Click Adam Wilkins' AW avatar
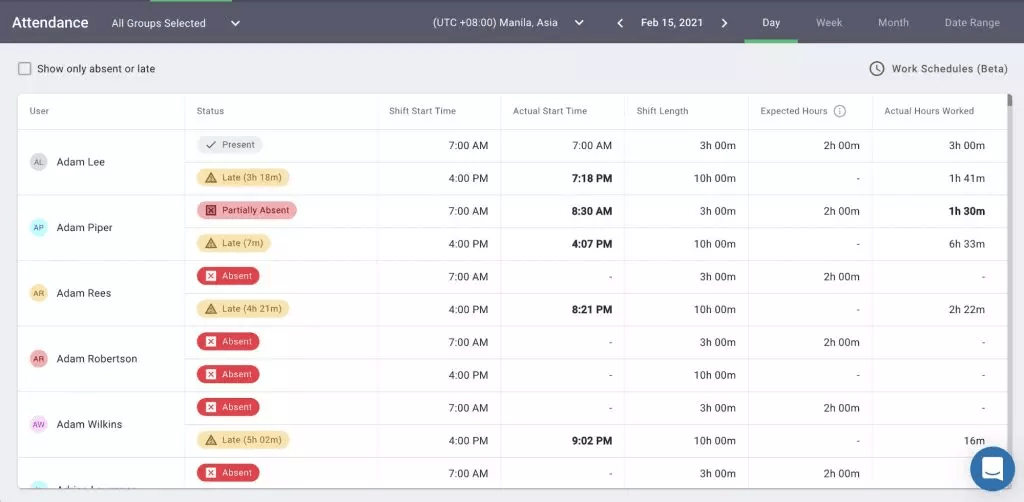1024x502 pixels. (x=39, y=425)
